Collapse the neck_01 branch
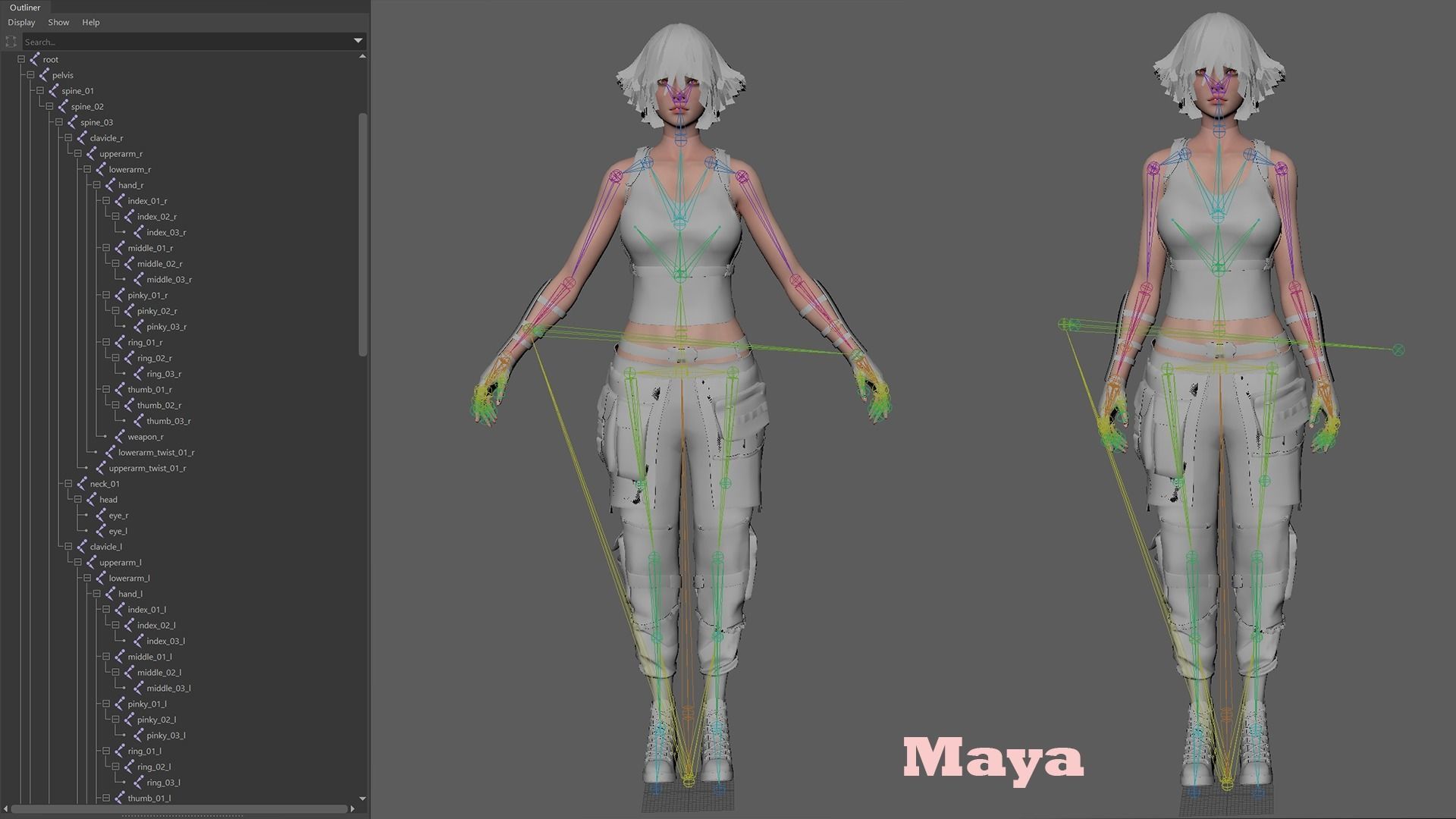Image resolution: width=1456 pixels, height=819 pixels. click(x=68, y=484)
